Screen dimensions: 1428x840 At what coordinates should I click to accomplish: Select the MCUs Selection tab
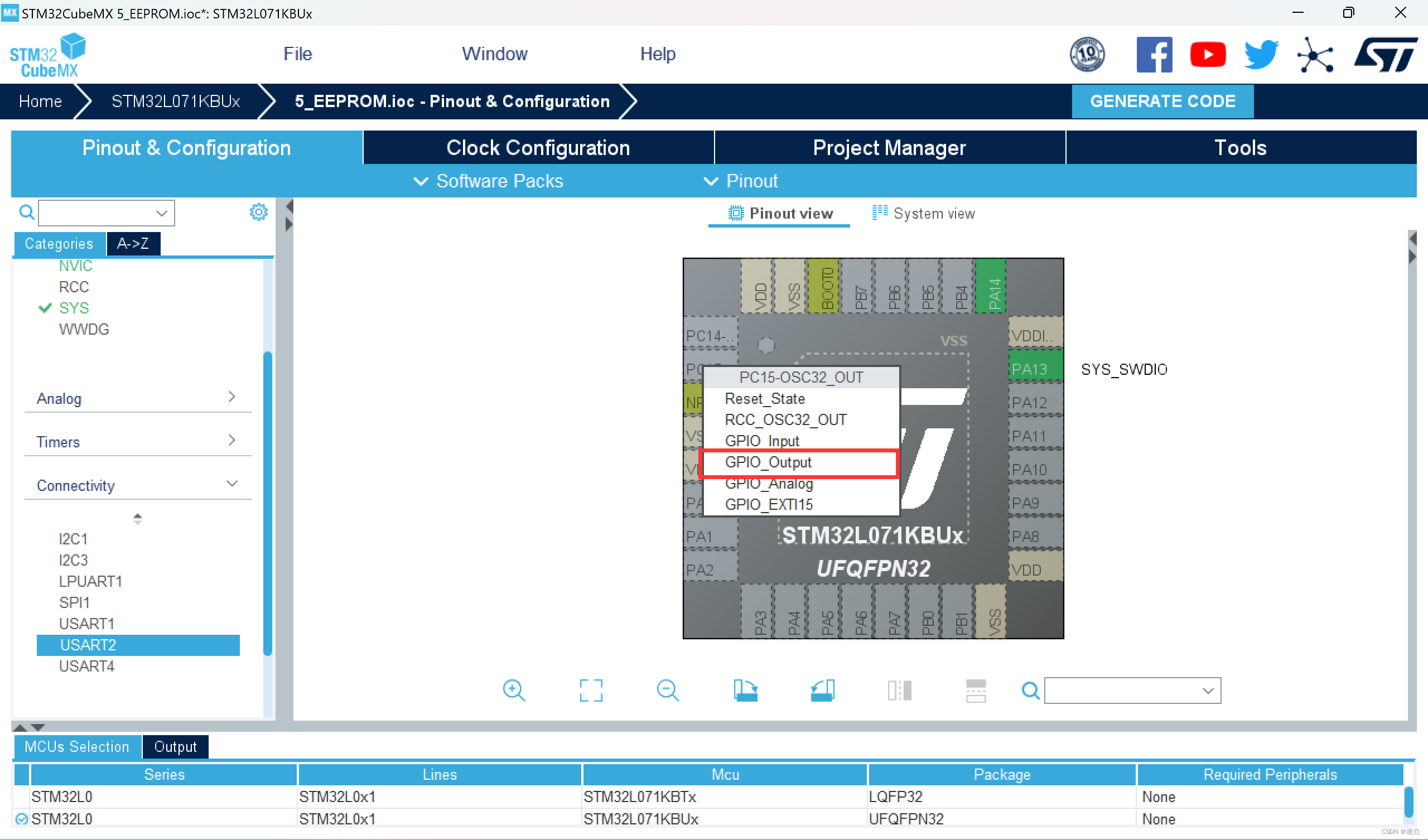click(76, 746)
